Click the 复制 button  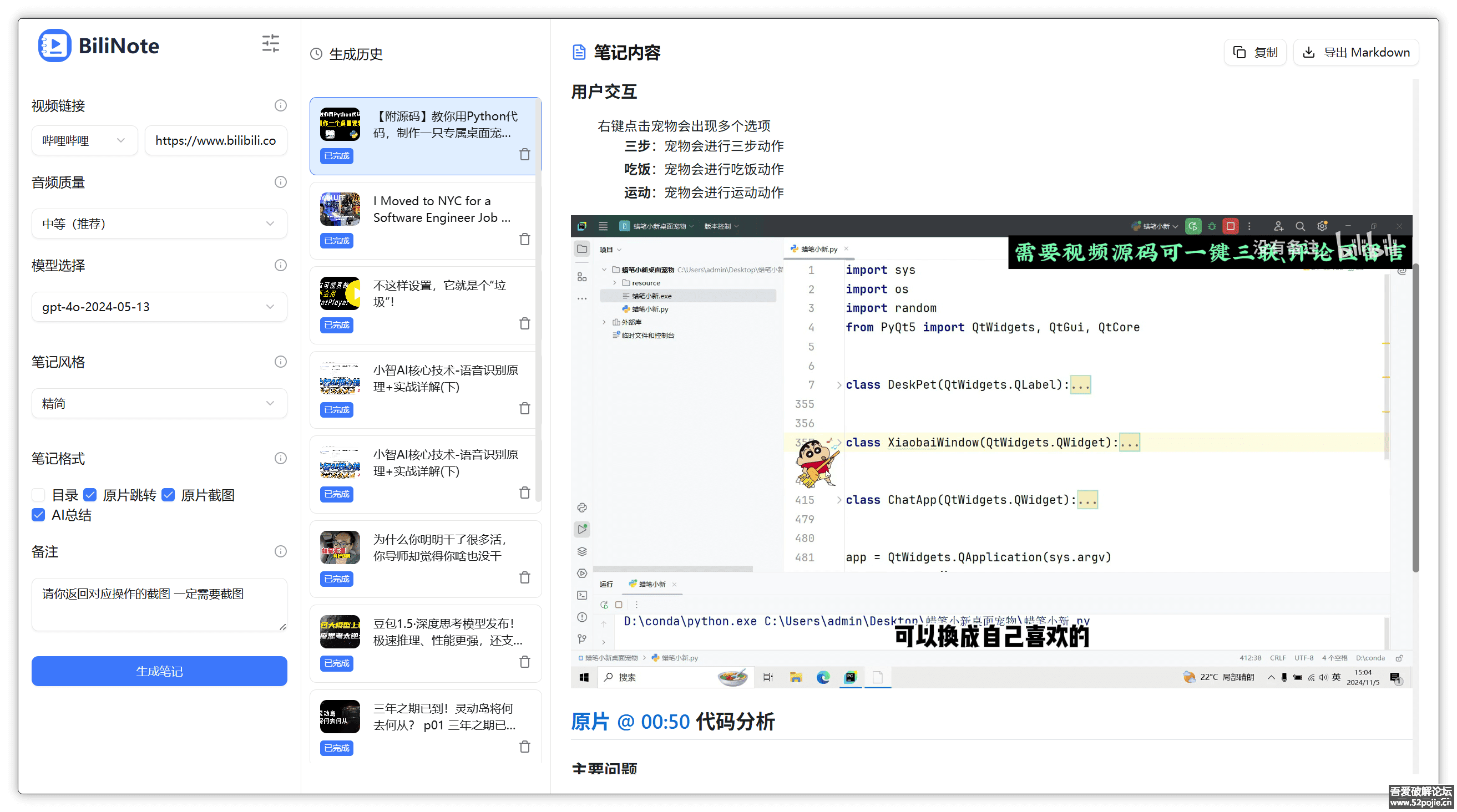[1254, 53]
